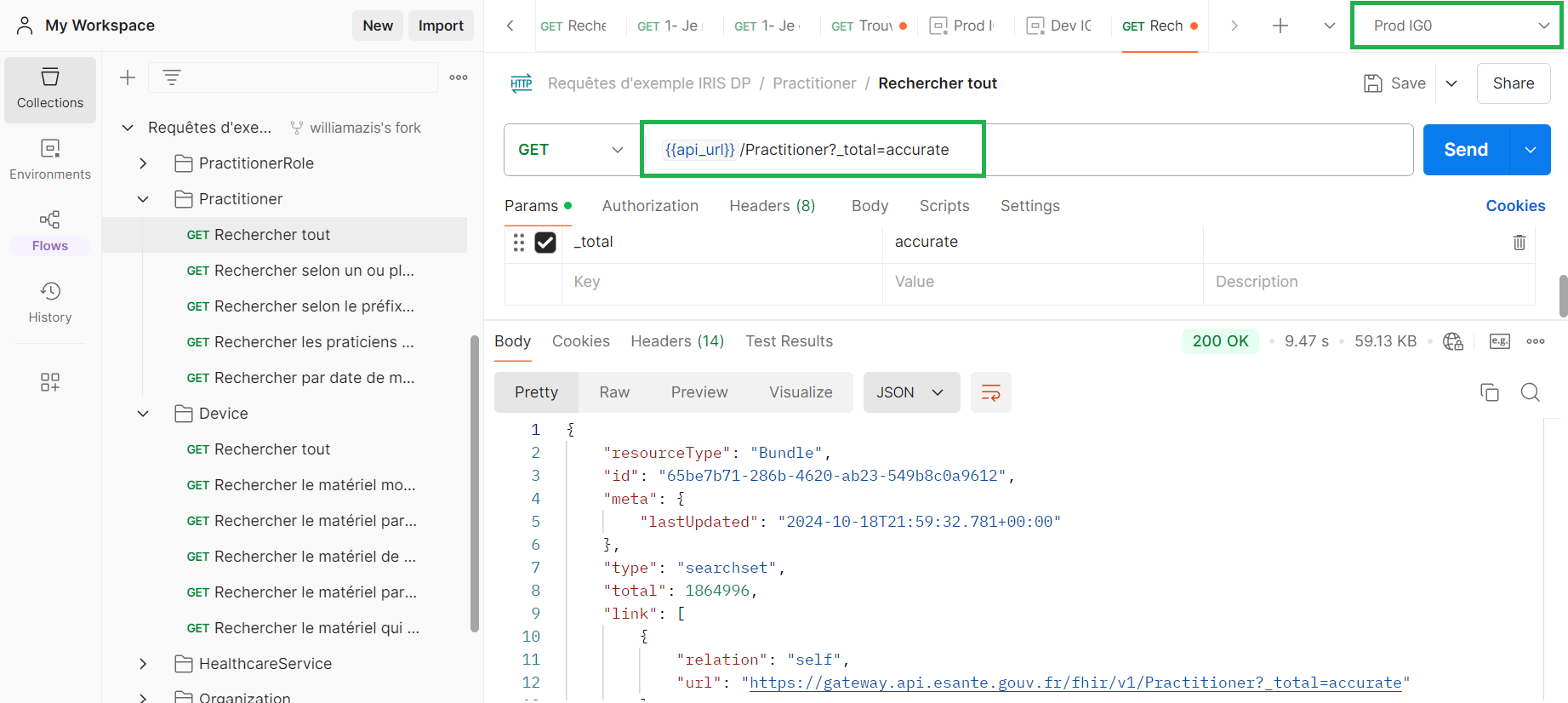This screenshot has width=1568, height=703.
Task: Open the Prod IG0 environment dropdown
Action: 1457,26
